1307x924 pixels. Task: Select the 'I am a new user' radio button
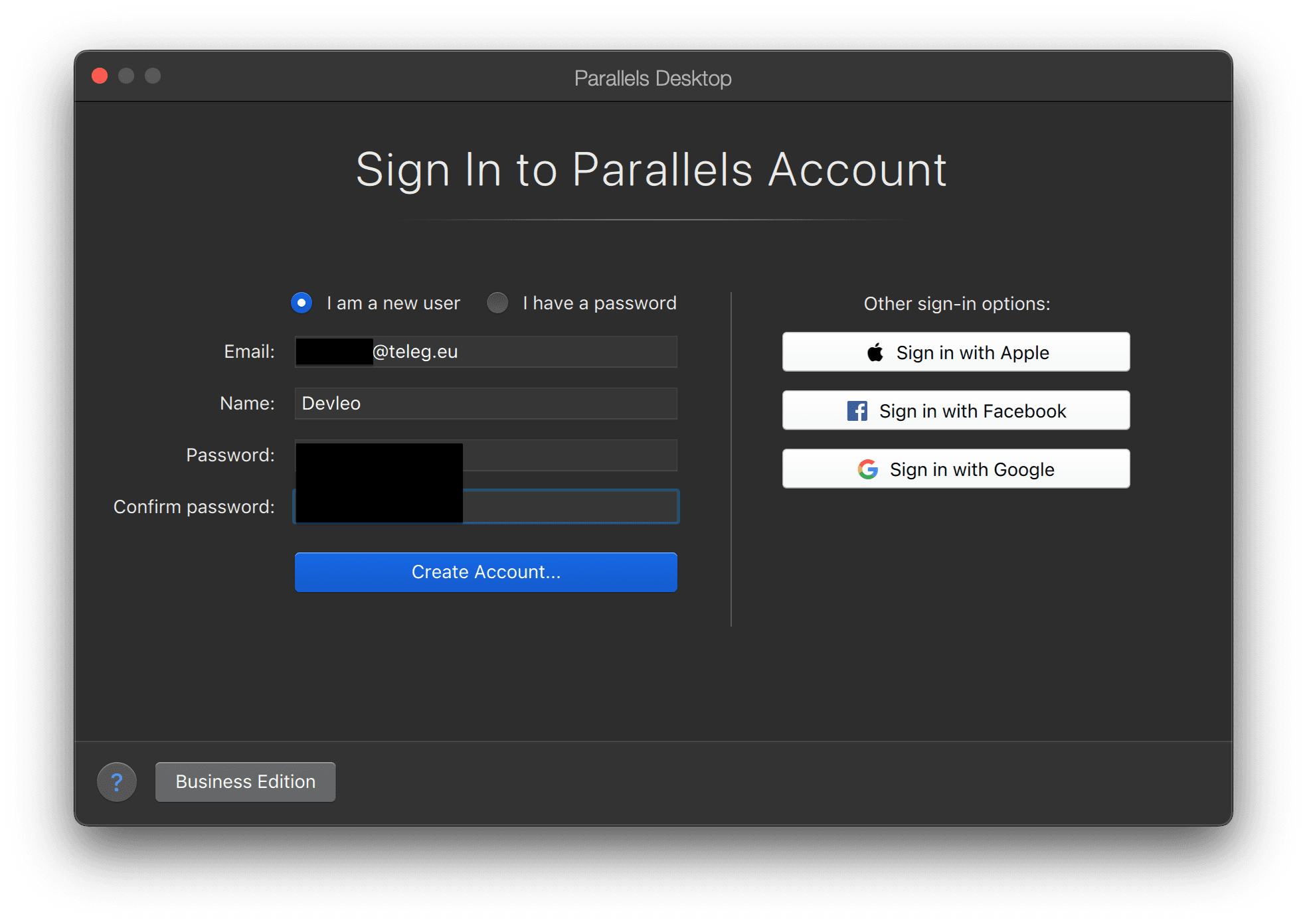tap(302, 303)
